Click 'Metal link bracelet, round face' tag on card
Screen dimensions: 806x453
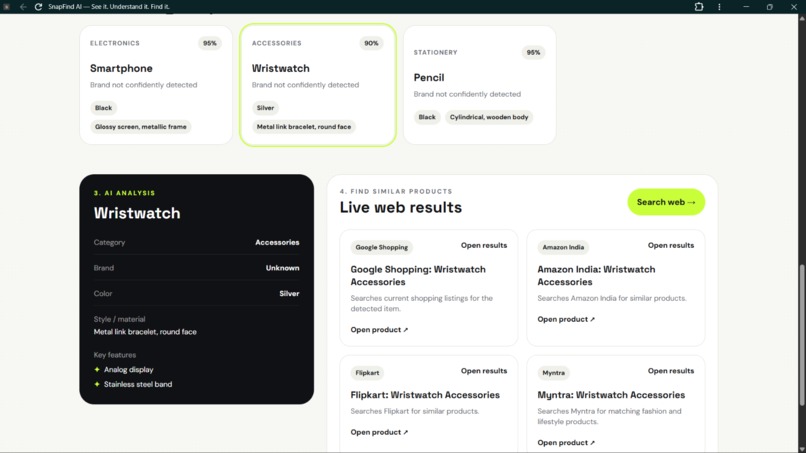pos(304,127)
